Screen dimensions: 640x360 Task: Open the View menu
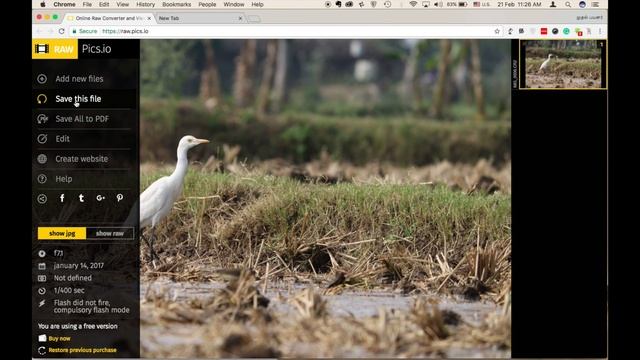click(x=122, y=4)
